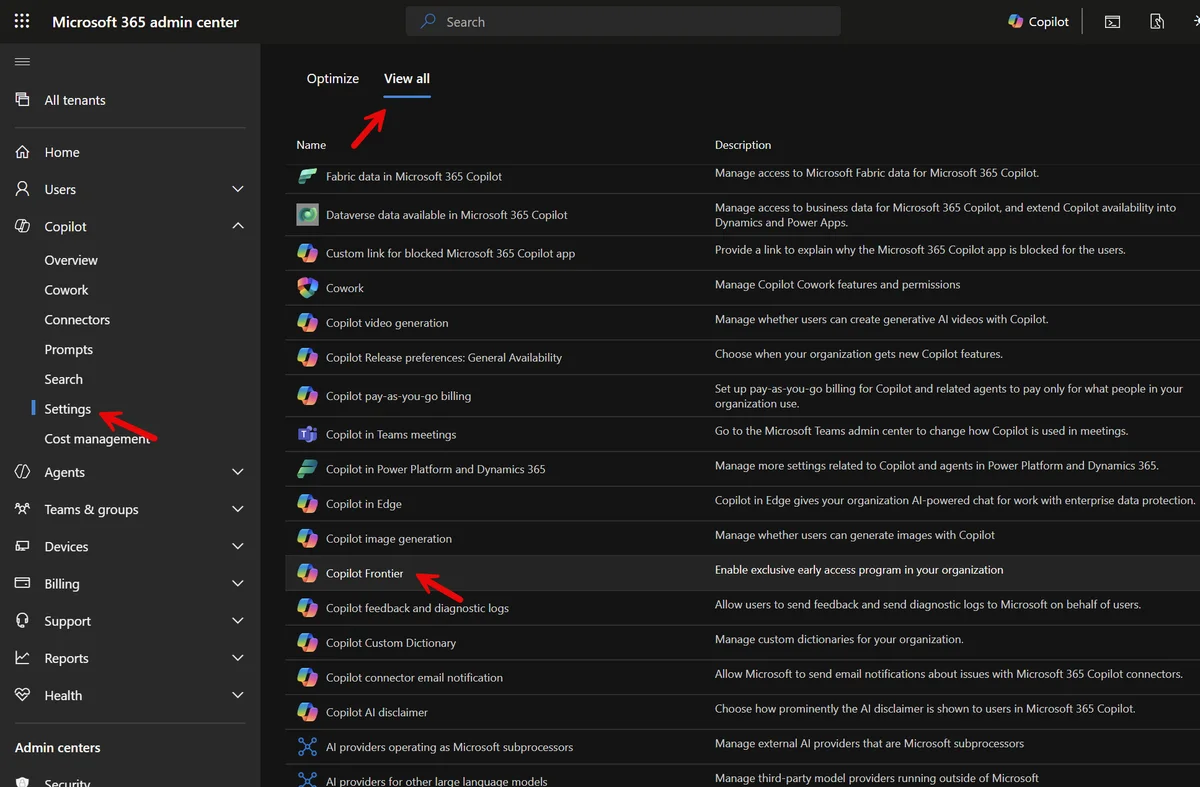Click the Microsoft 365 admin center title
This screenshot has width=1200, height=787.
pyautogui.click(x=145, y=21)
